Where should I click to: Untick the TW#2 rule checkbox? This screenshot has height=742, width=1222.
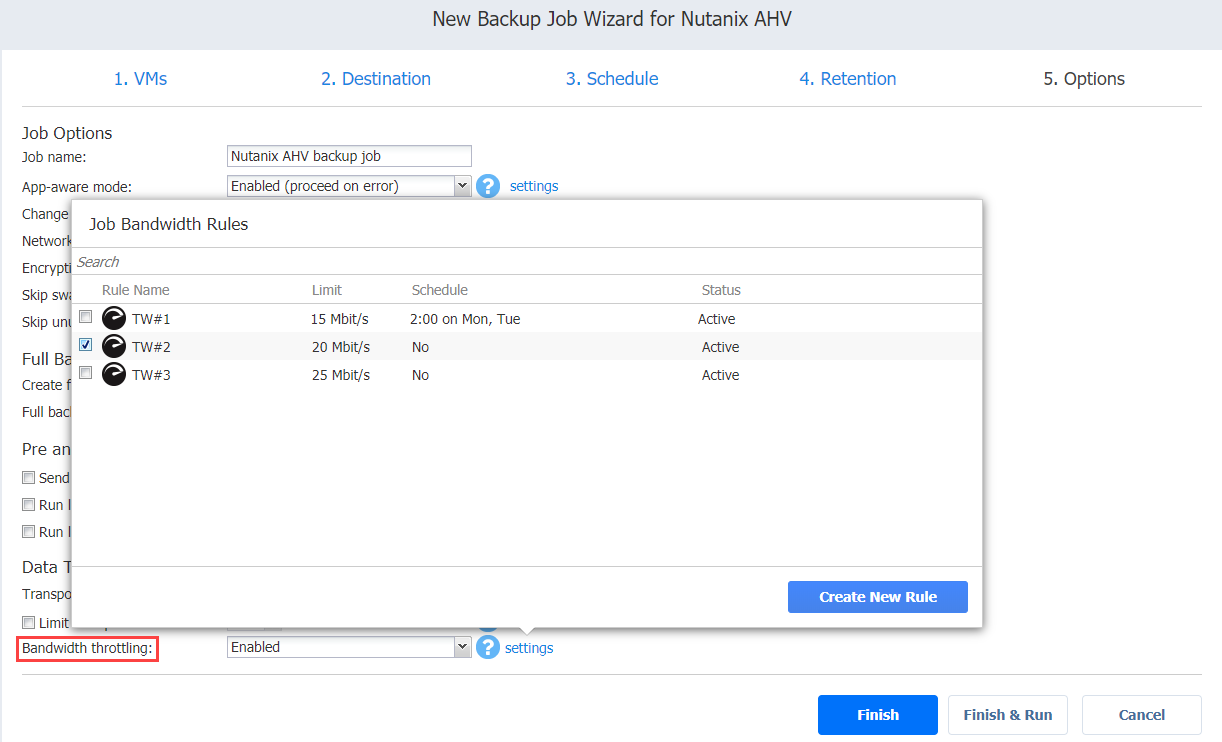[86, 345]
